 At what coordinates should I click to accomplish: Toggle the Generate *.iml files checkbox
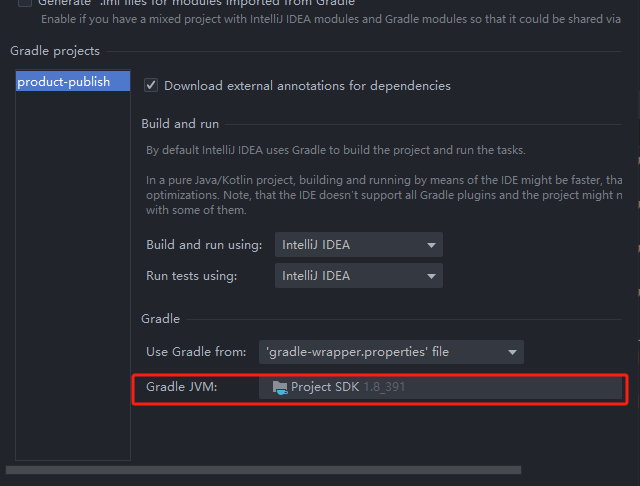pos(24,3)
